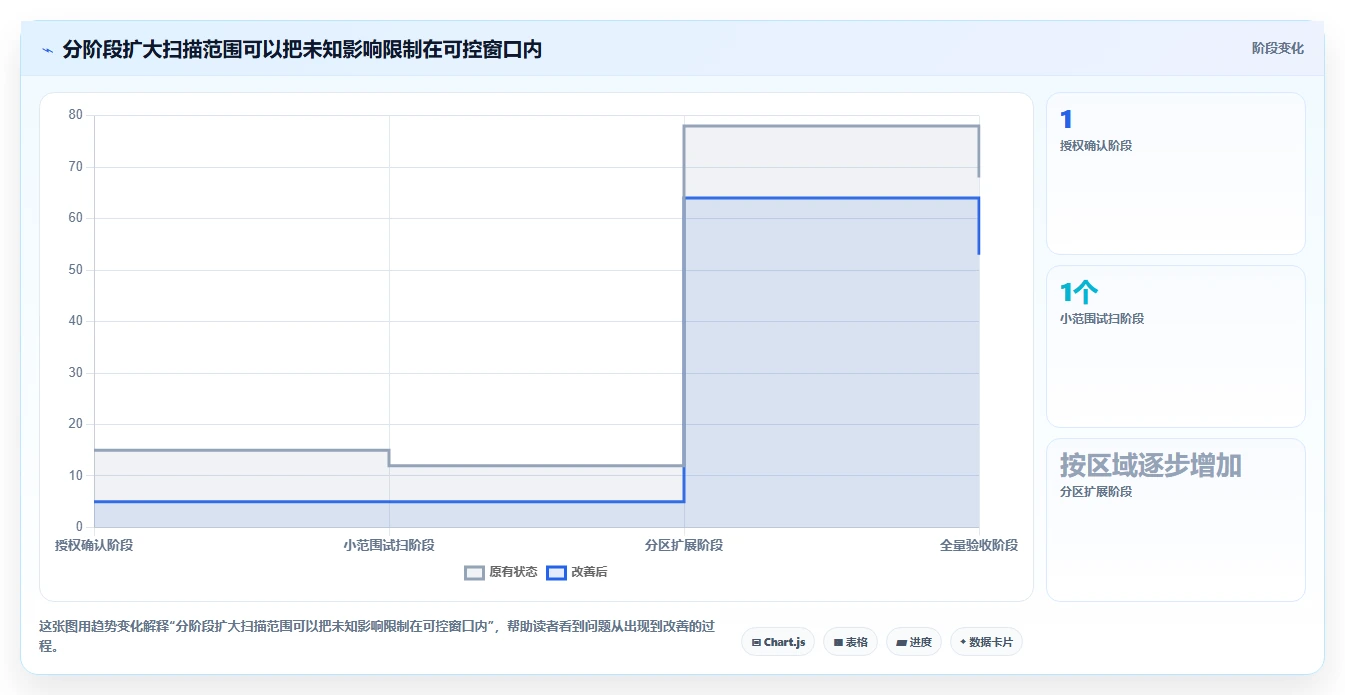Click the 小范围试扫阶段 x-axis label
1345x695 pixels.
(389, 545)
